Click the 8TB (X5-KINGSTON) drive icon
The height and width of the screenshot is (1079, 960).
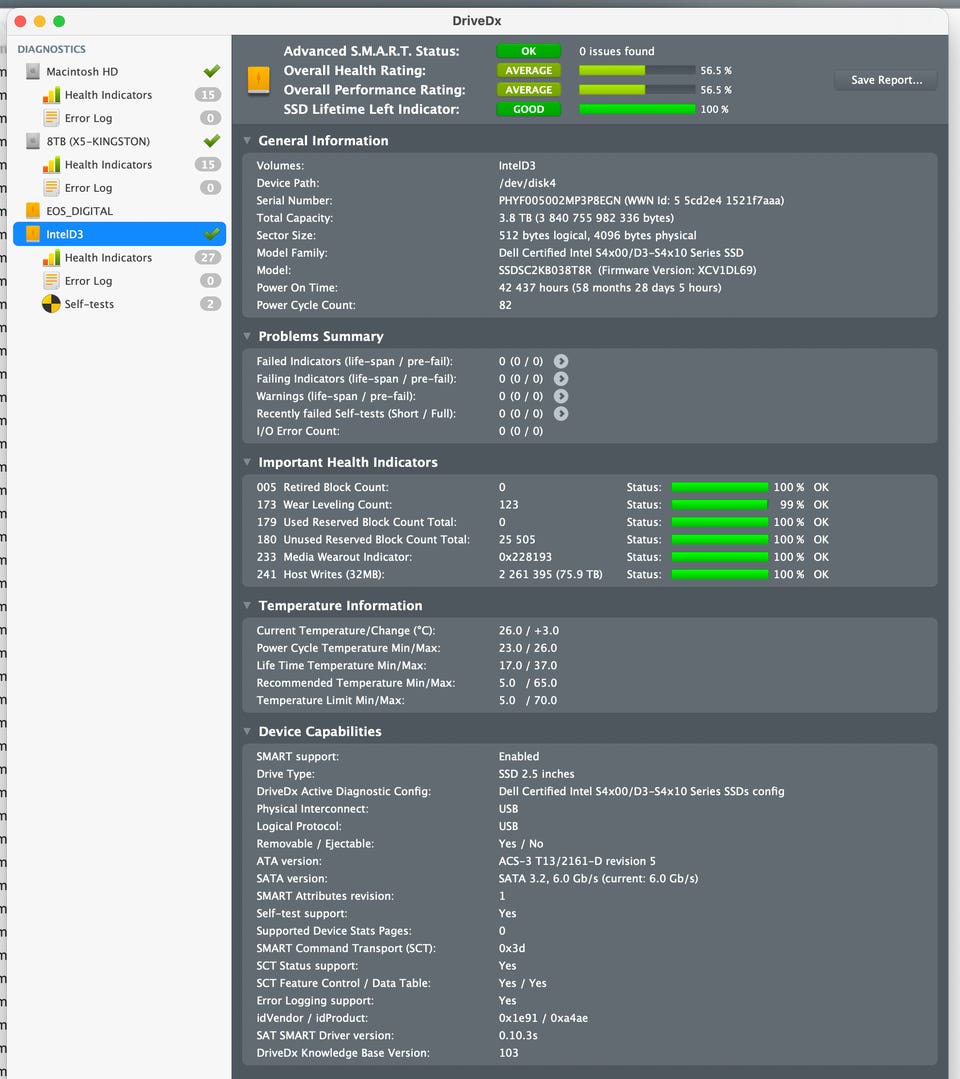click(x=32, y=141)
